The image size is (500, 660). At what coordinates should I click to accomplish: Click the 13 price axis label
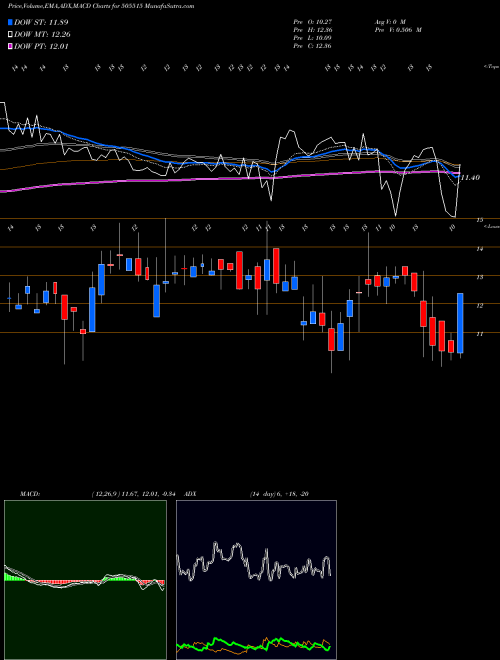coord(479,277)
